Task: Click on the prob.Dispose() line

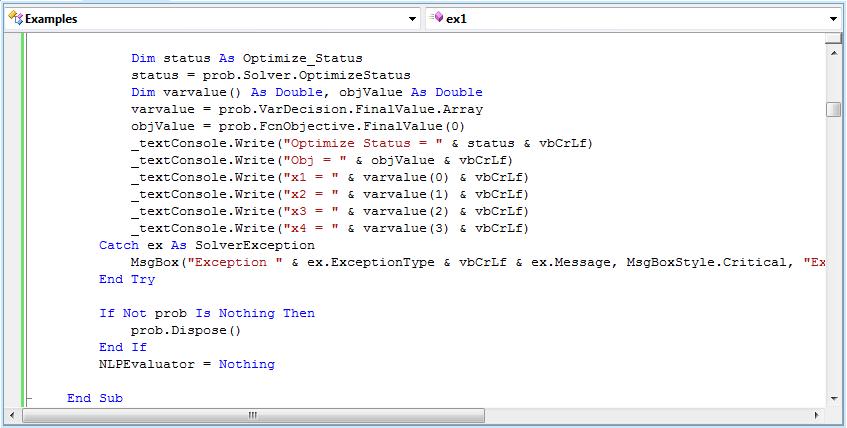Action: point(186,330)
